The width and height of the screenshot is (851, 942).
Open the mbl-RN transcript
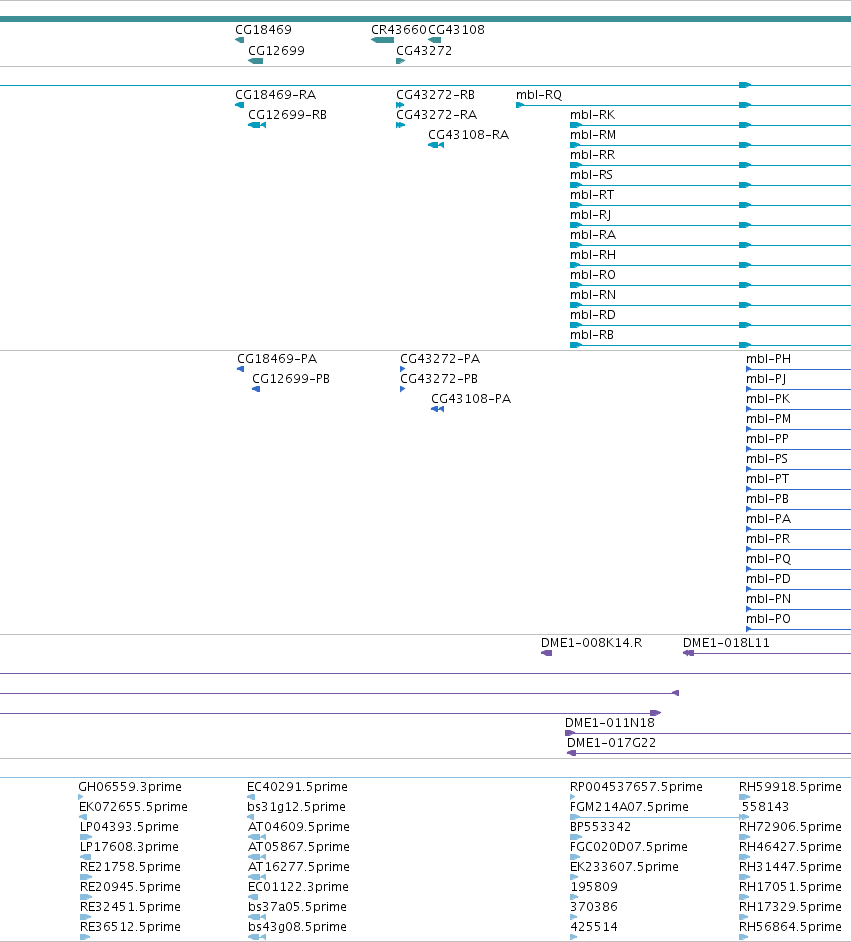coord(593,294)
